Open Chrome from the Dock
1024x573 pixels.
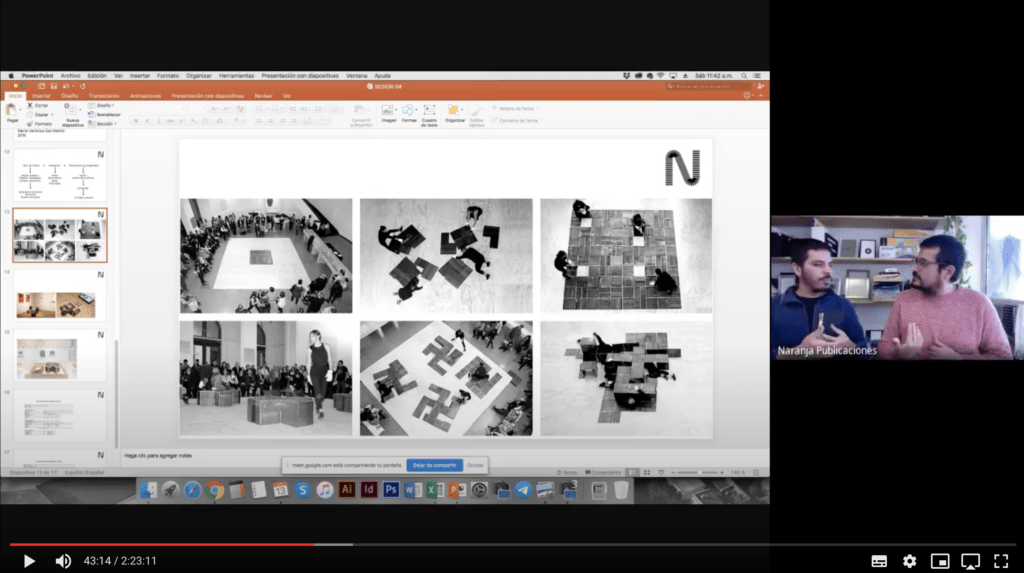[x=214, y=490]
